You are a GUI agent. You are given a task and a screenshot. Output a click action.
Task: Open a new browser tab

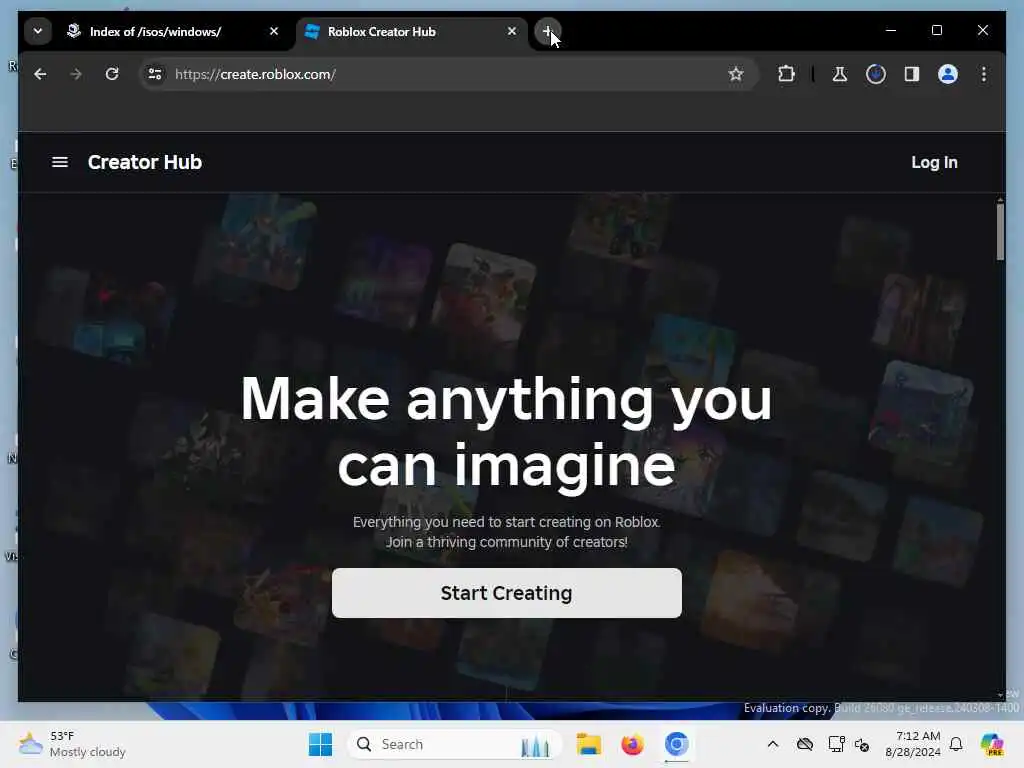[547, 31]
